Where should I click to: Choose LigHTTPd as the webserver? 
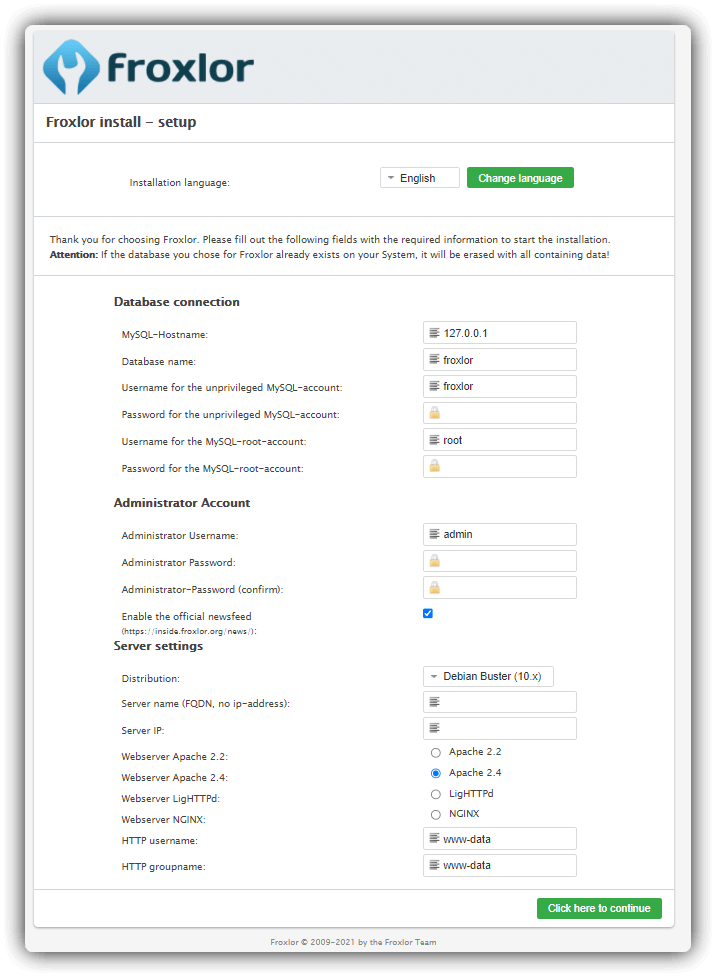click(x=435, y=794)
